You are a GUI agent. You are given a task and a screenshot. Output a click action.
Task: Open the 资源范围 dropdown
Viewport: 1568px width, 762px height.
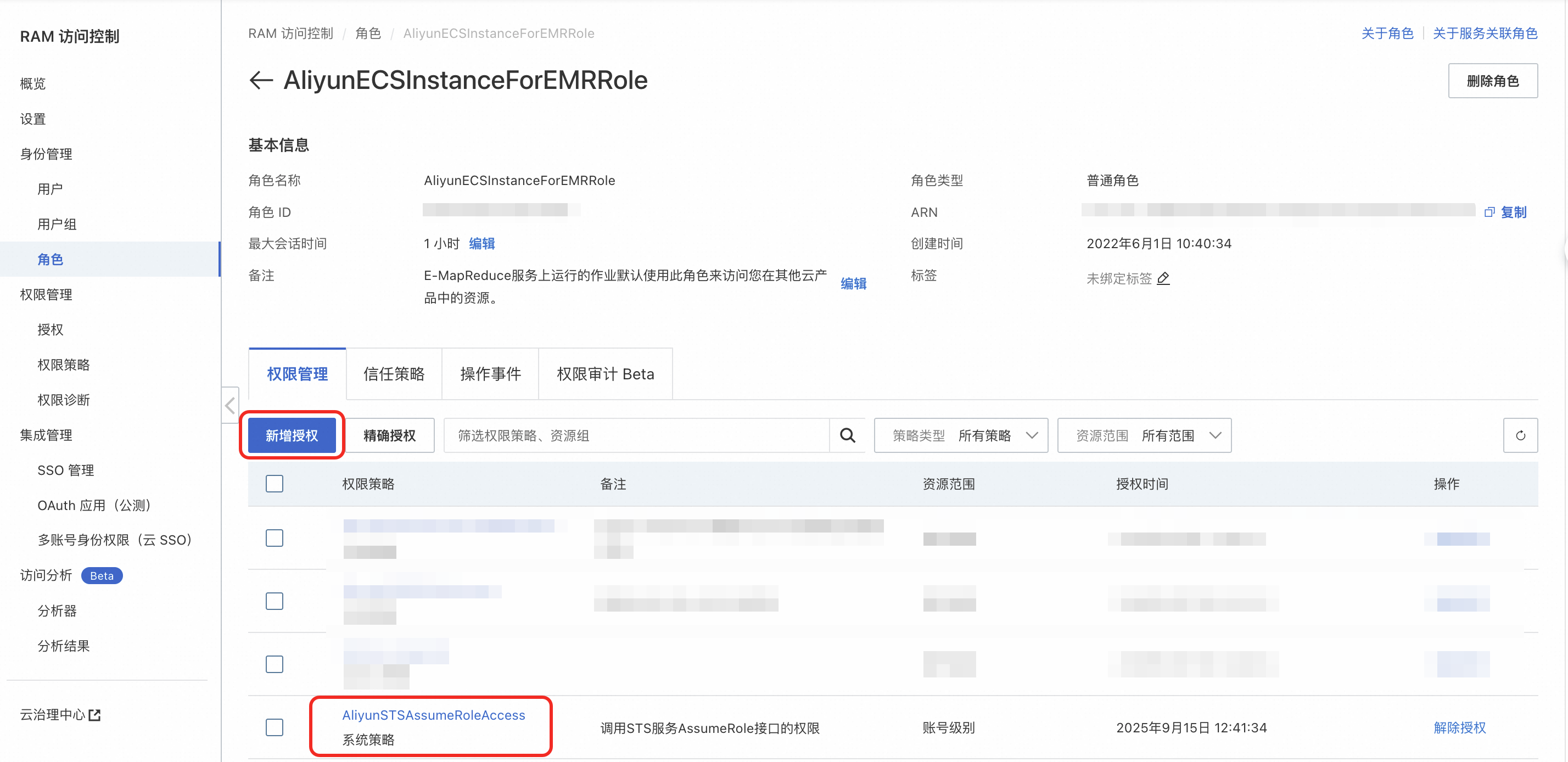[1144, 435]
